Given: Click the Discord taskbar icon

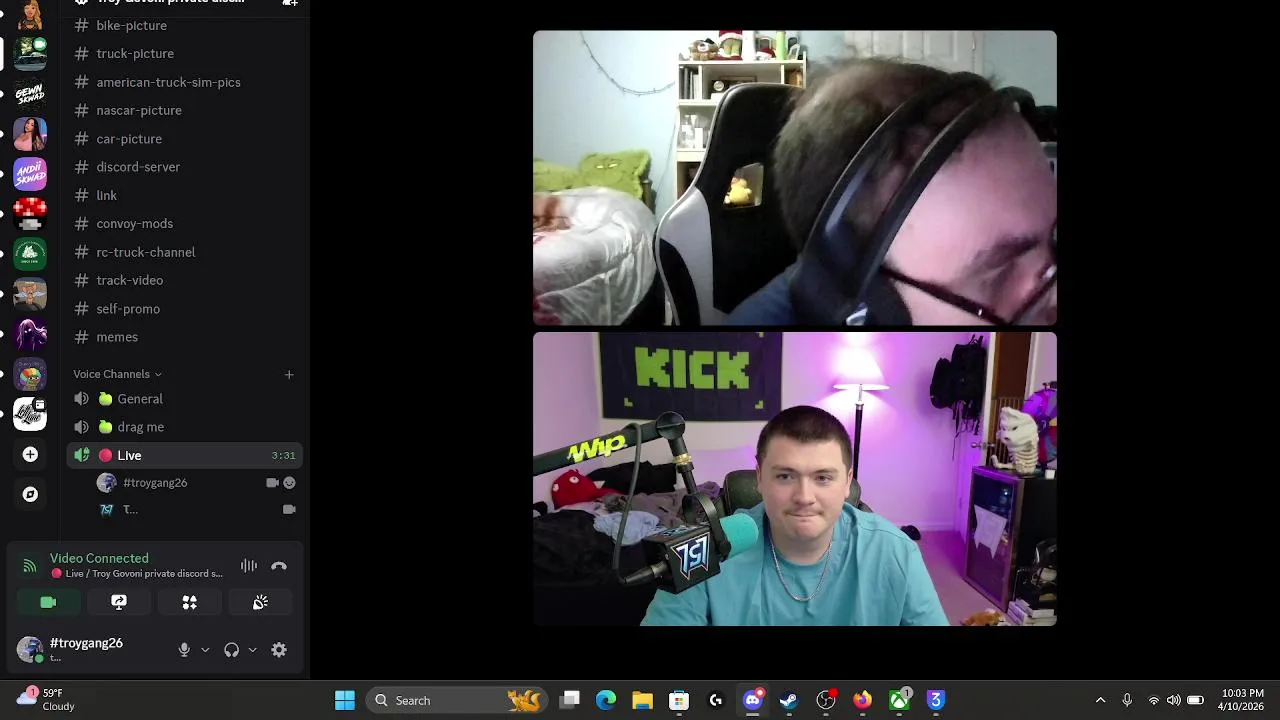Looking at the screenshot, I should pyautogui.click(x=753, y=700).
